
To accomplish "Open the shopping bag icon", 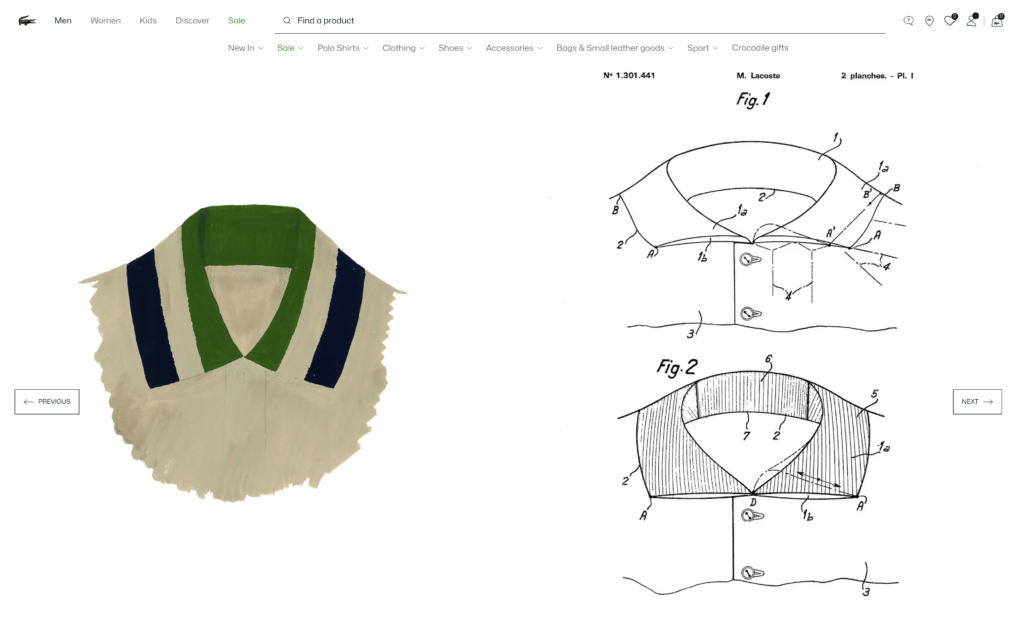I will tap(997, 20).
